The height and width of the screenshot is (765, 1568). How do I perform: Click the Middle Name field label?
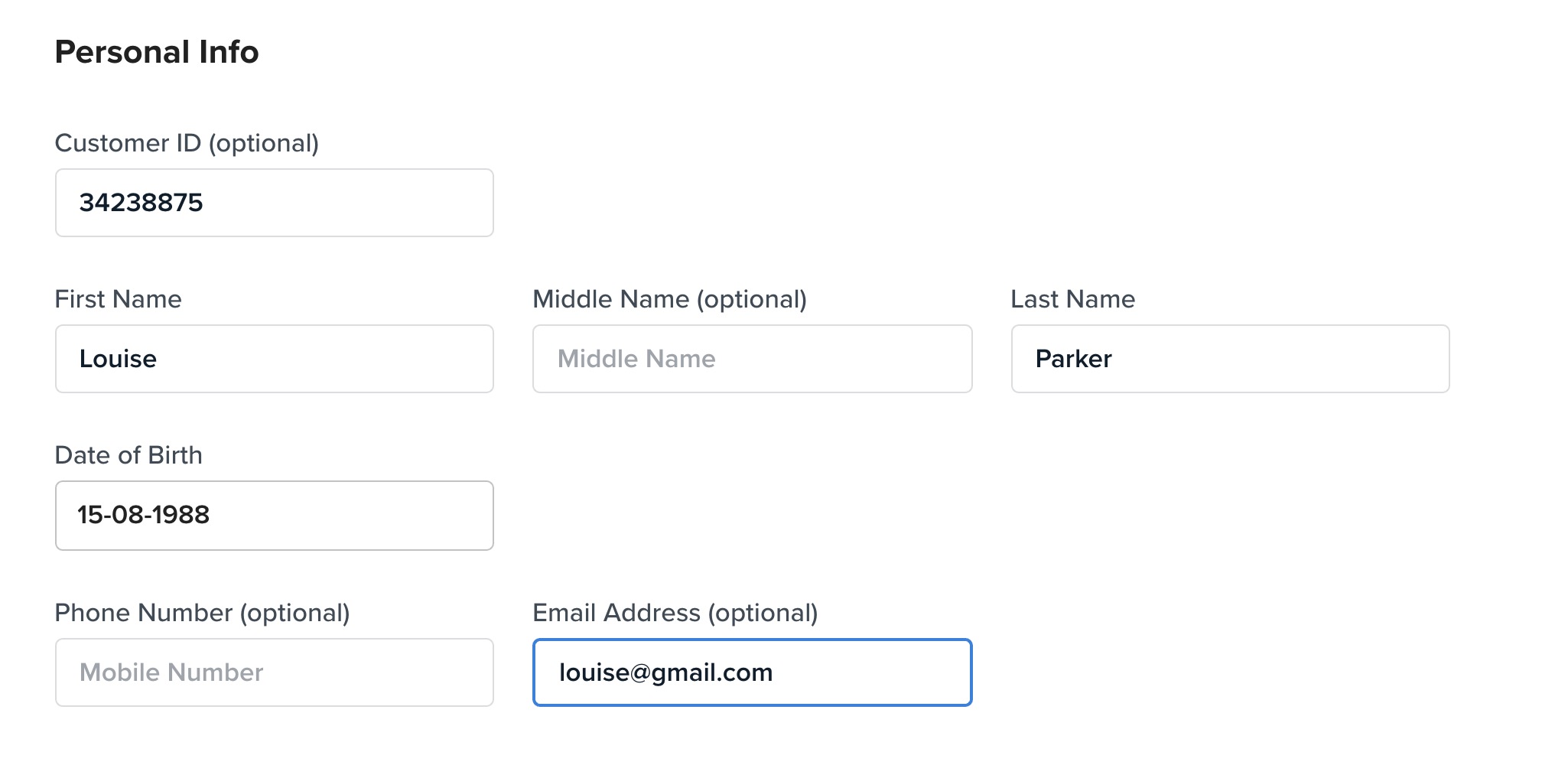pos(611,299)
